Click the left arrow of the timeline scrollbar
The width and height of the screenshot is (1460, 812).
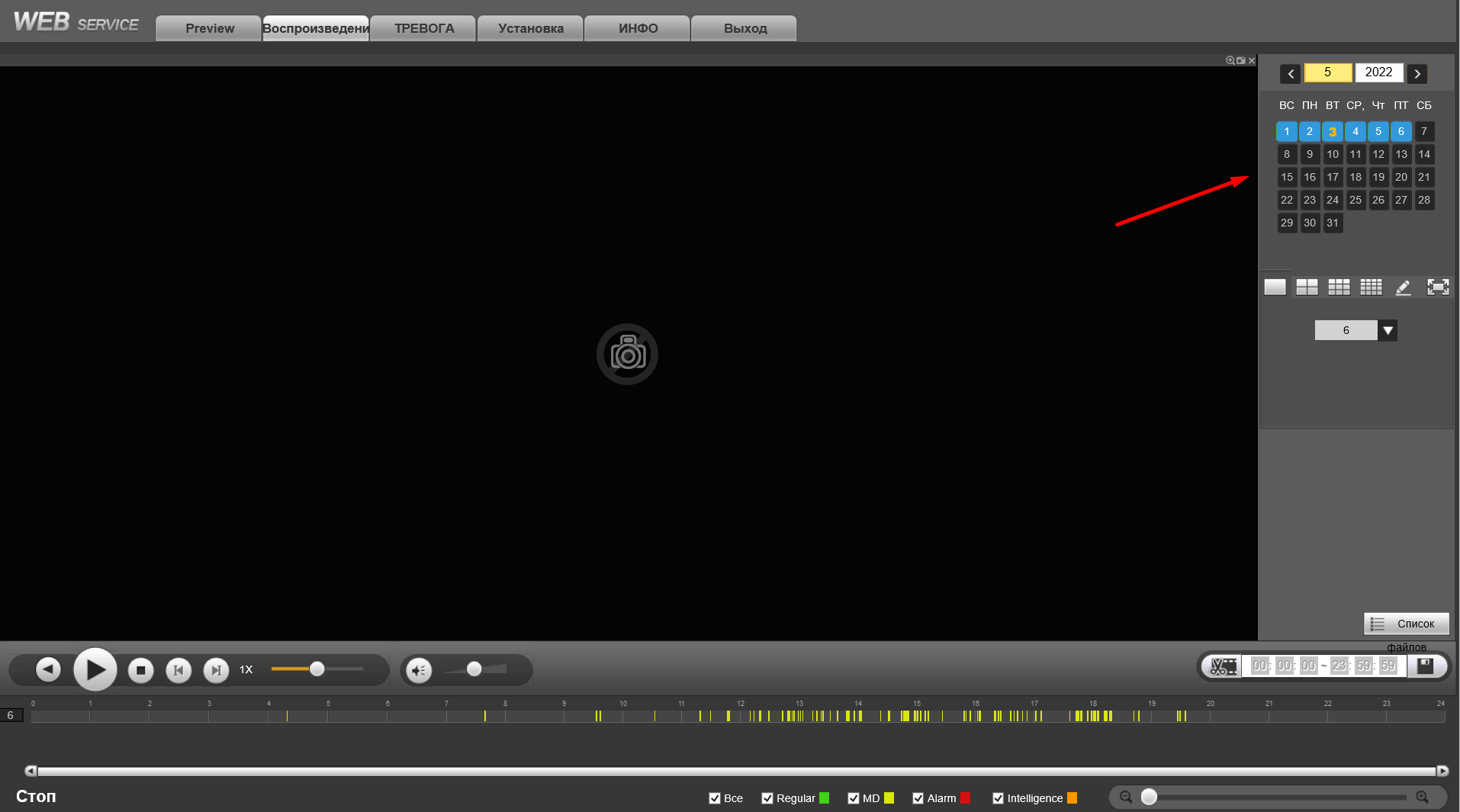click(31, 771)
